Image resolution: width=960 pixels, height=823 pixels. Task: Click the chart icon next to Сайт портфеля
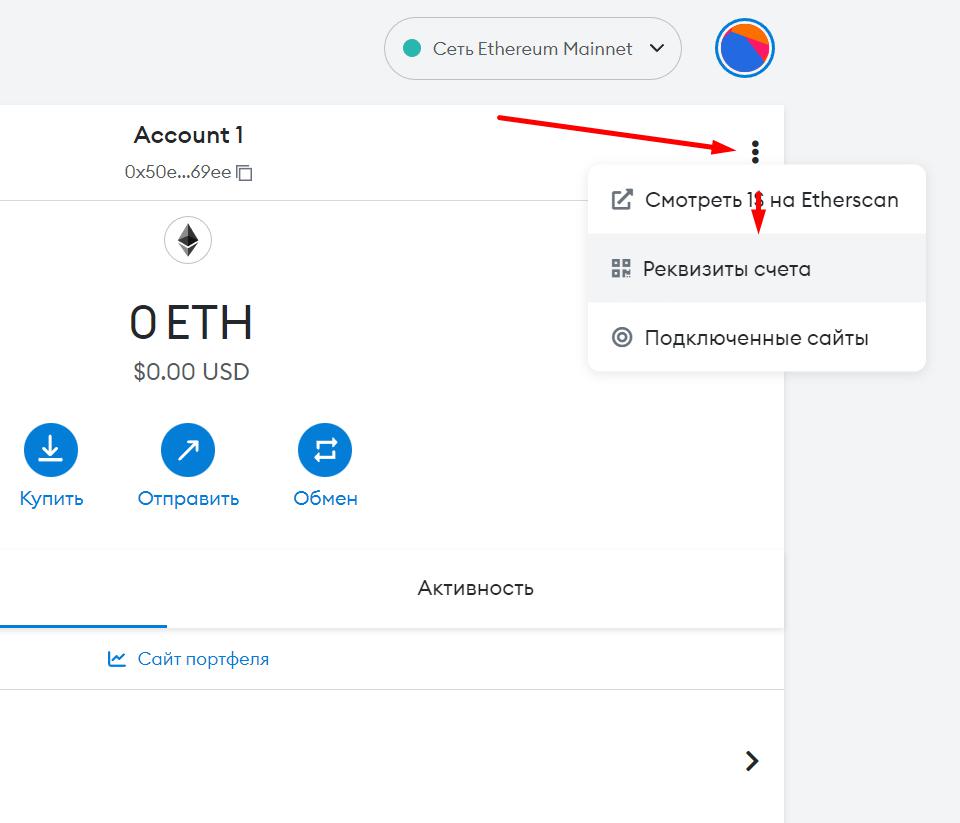(115, 658)
